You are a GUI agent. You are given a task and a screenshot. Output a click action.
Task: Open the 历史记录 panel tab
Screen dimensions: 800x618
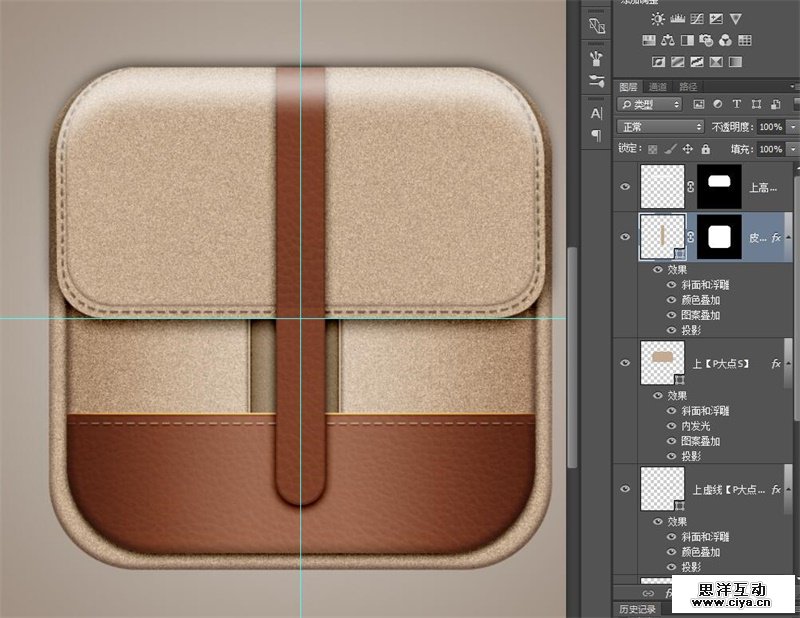pyautogui.click(x=635, y=609)
